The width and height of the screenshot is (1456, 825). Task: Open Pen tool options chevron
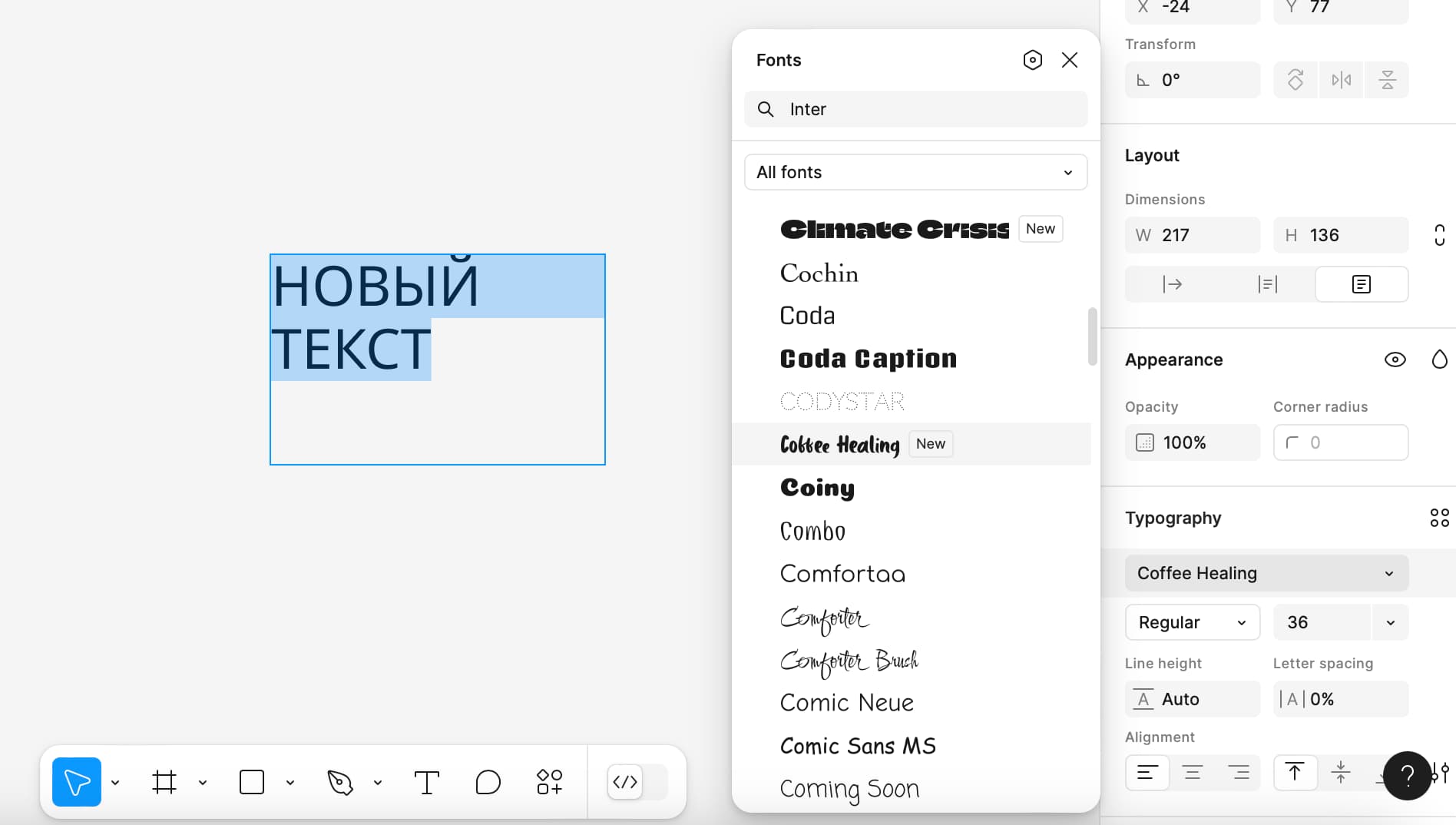378,783
